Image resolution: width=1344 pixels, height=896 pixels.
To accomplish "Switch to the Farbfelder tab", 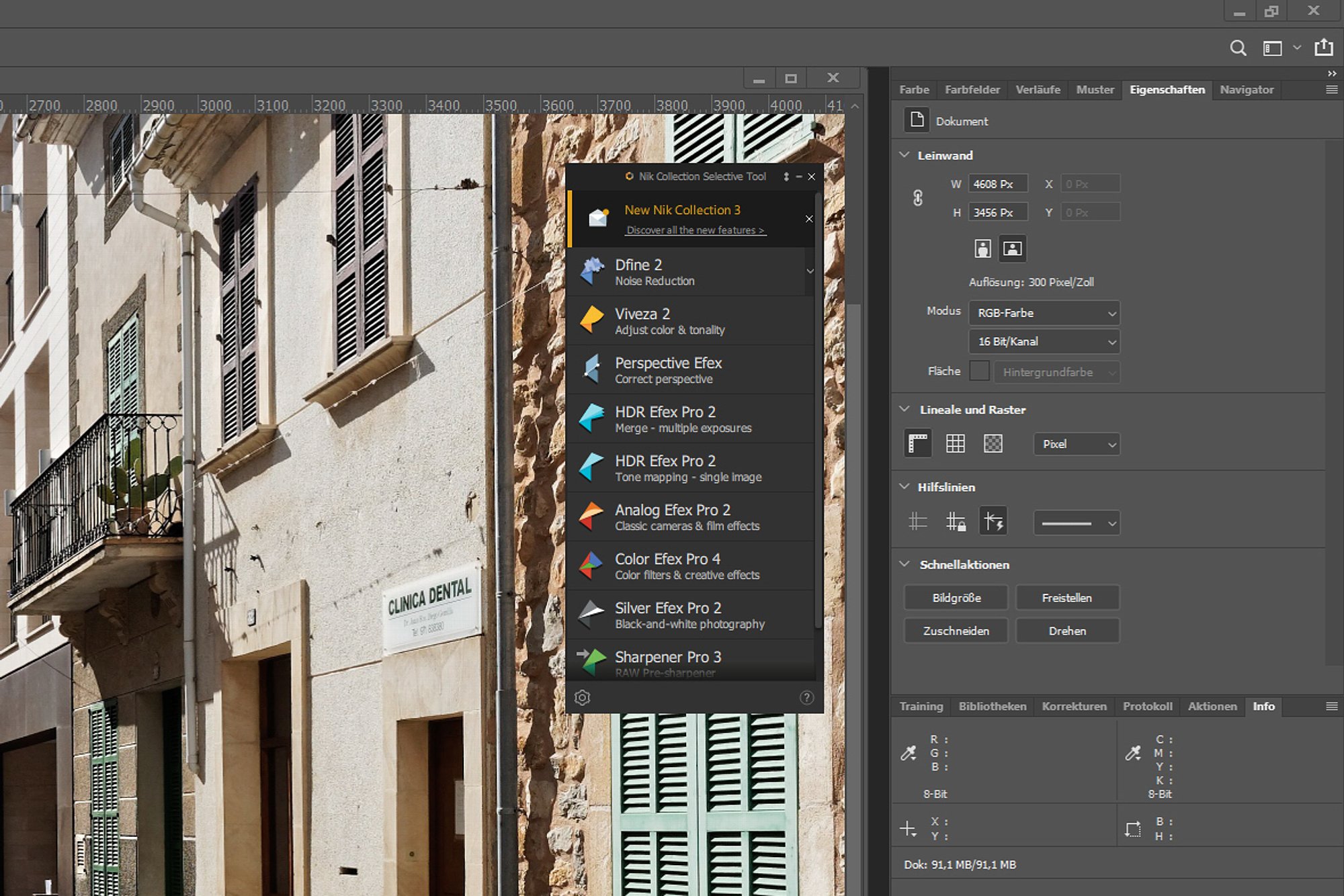I will point(972,89).
